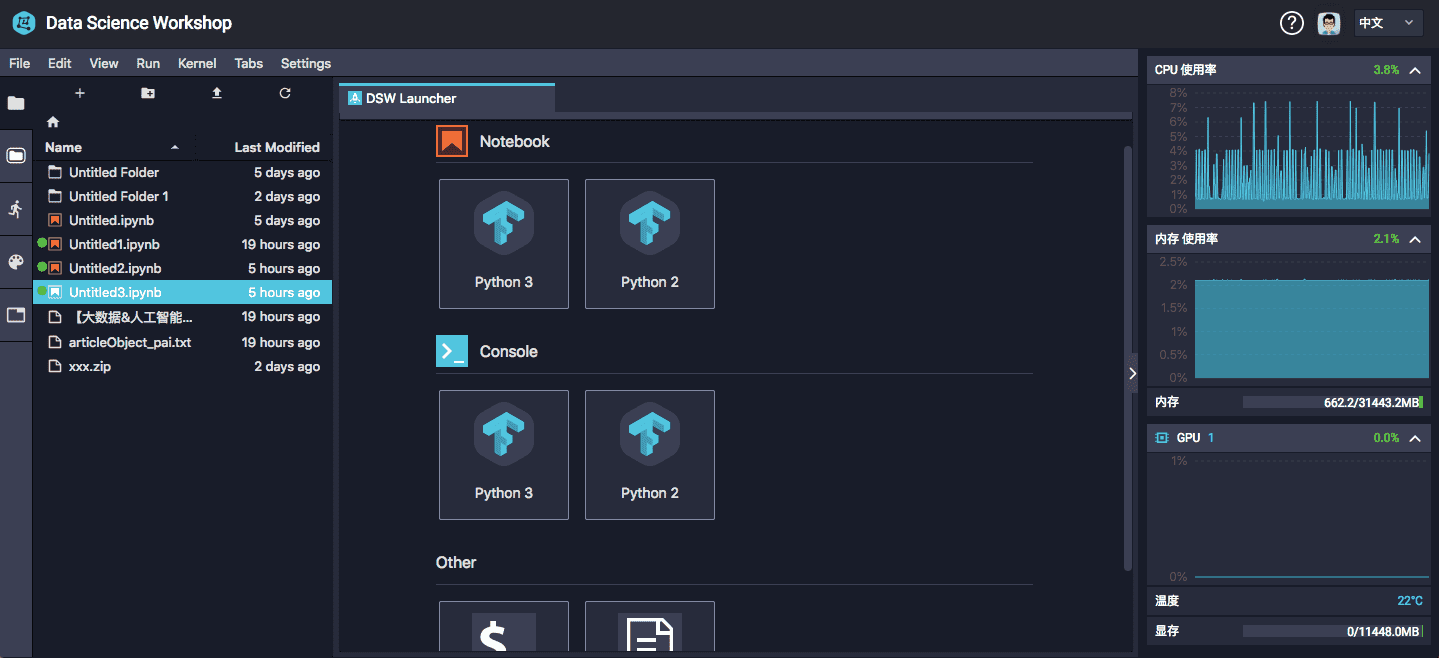The width and height of the screenshot is (1439, 658).
Task: Click the CPU usage value 3.8%
Action: [x=1386, y=70]
